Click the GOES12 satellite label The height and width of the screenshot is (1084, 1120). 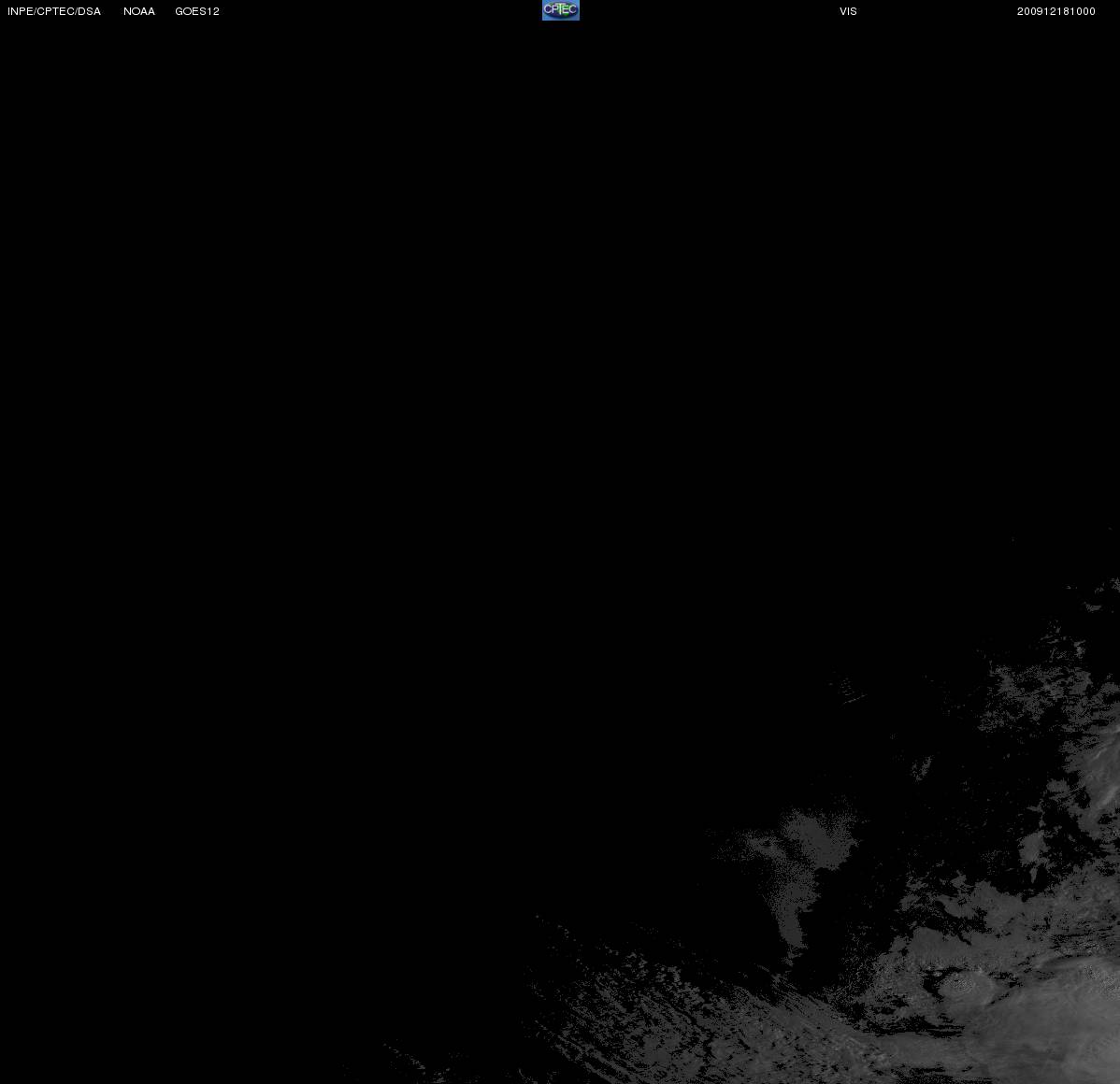(x=197, y=11)
